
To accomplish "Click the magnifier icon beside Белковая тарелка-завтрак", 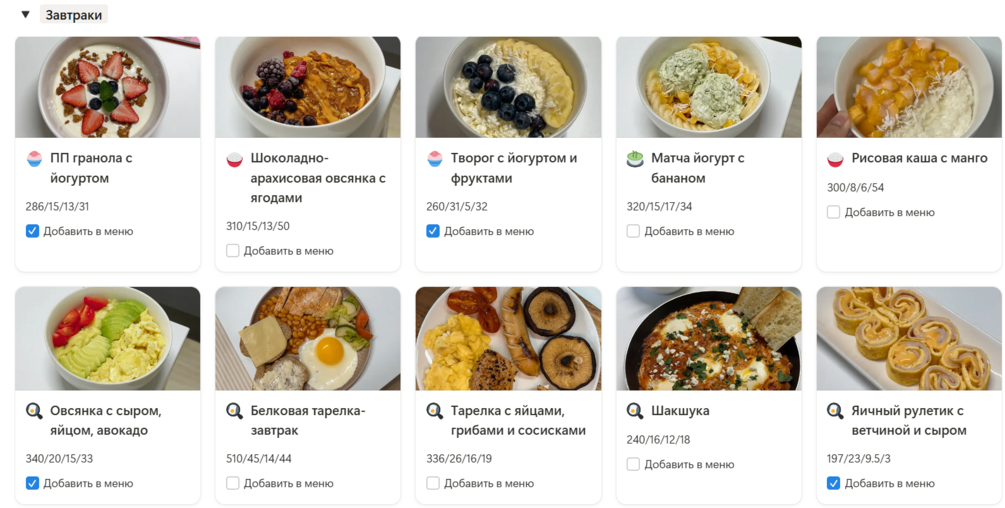I will pyautogui.click(x=234, y=411).
